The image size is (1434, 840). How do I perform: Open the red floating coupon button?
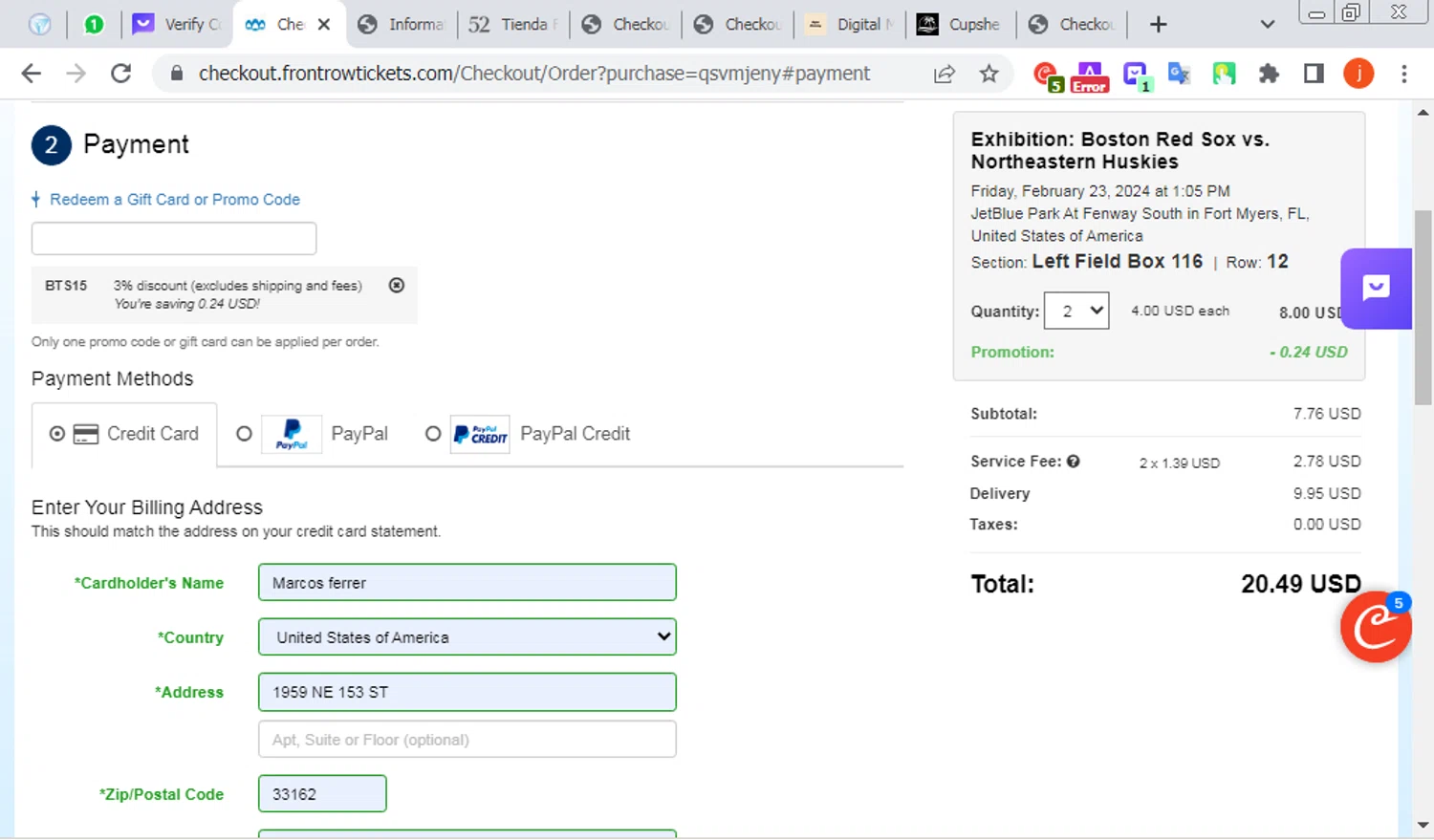click(x=1376, y=627)
